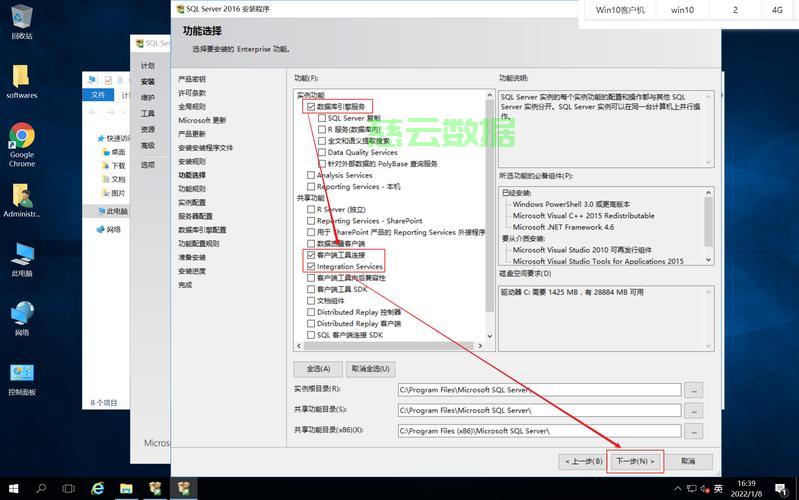Browse for the shared feature directory x86
799x500 pixels.
694,431
